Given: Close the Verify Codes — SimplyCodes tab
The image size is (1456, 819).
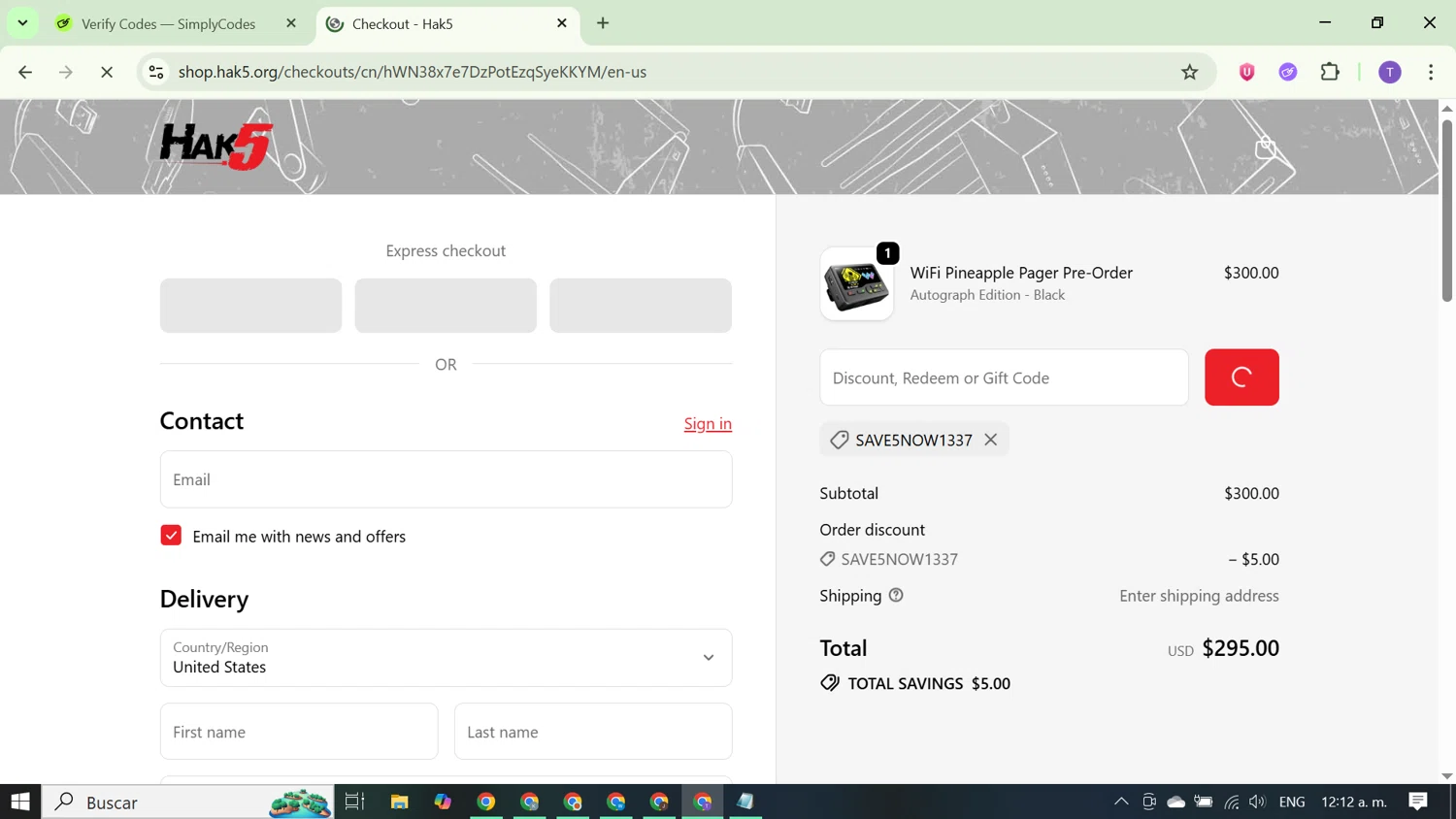Looking at the screenshot, I should point(291,23).
